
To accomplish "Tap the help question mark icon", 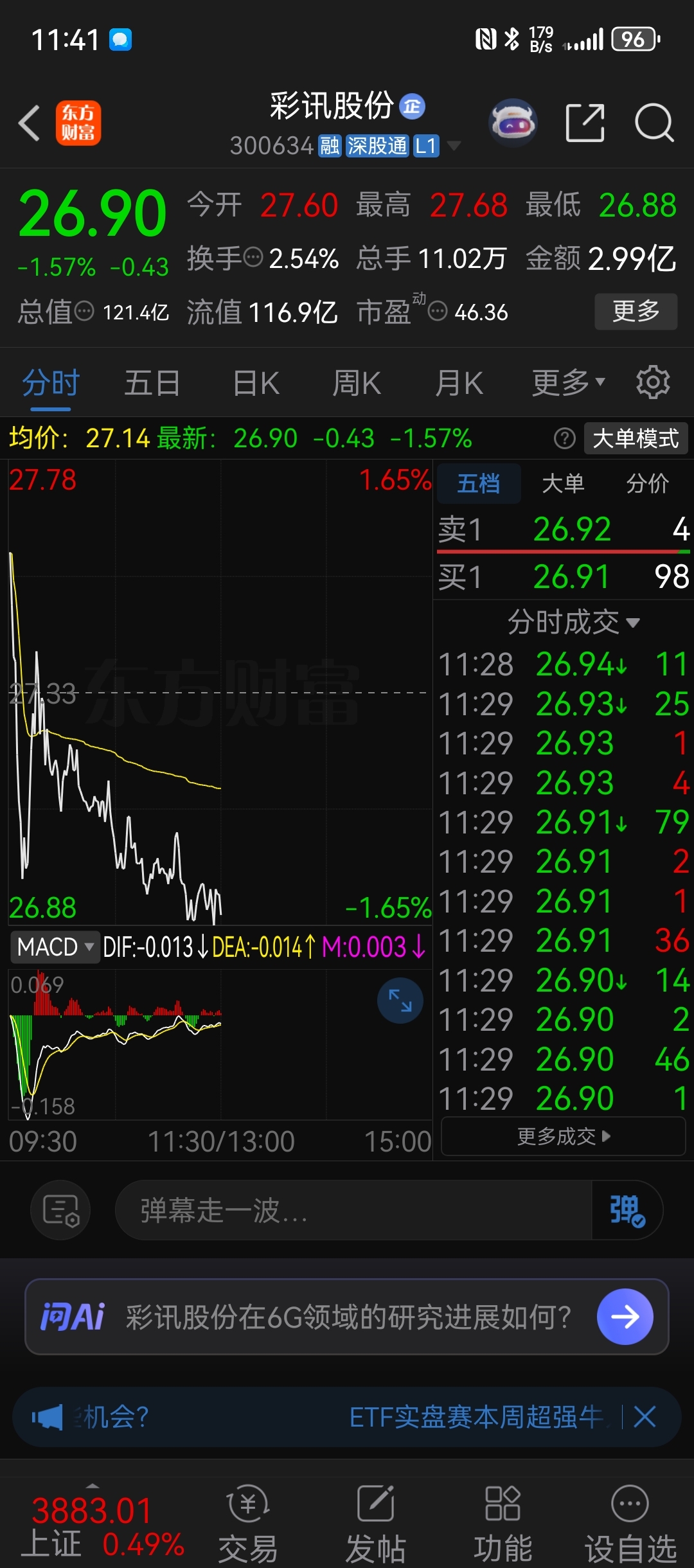I will (x=564, y=438).
